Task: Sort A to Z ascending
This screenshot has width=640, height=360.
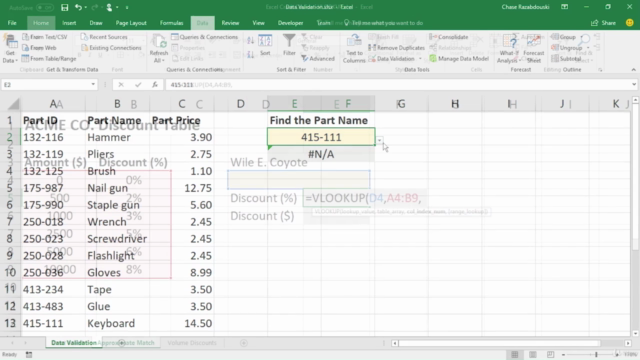Action: pos(250,40)
